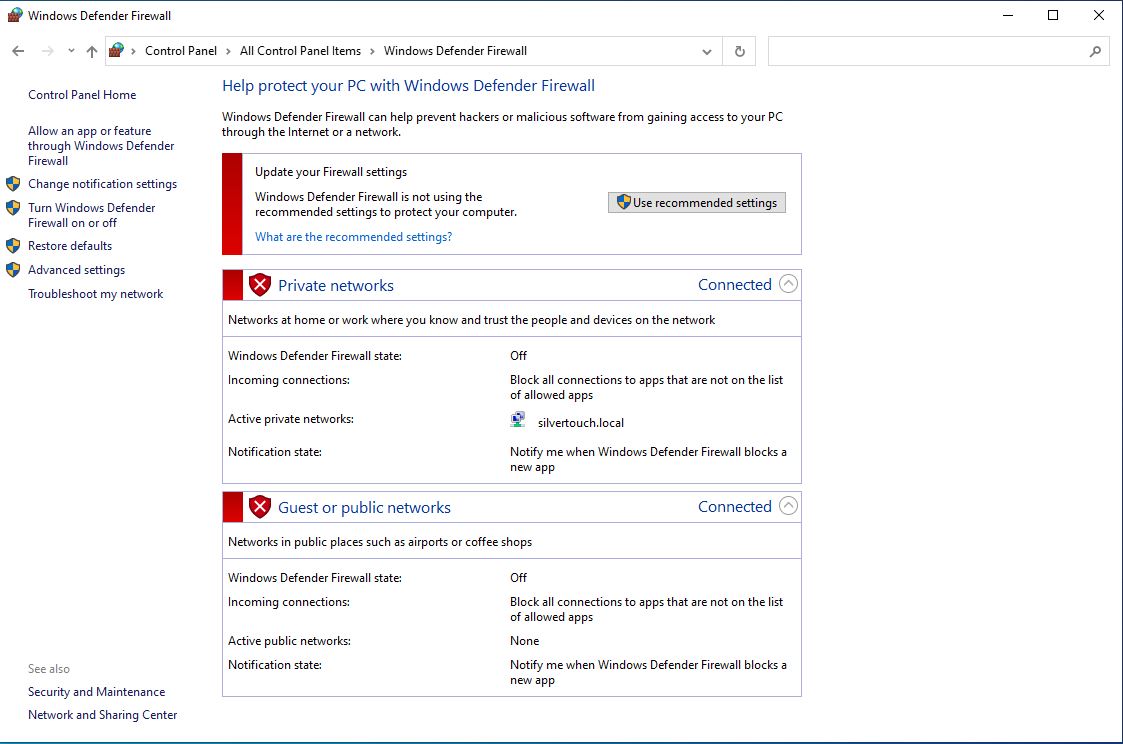Image resolution: width=1123 pixels, height=744 pixels.
Task: Click Connected status for Guest or public networks
Action: pyautogui.click(x=735, y=507)
